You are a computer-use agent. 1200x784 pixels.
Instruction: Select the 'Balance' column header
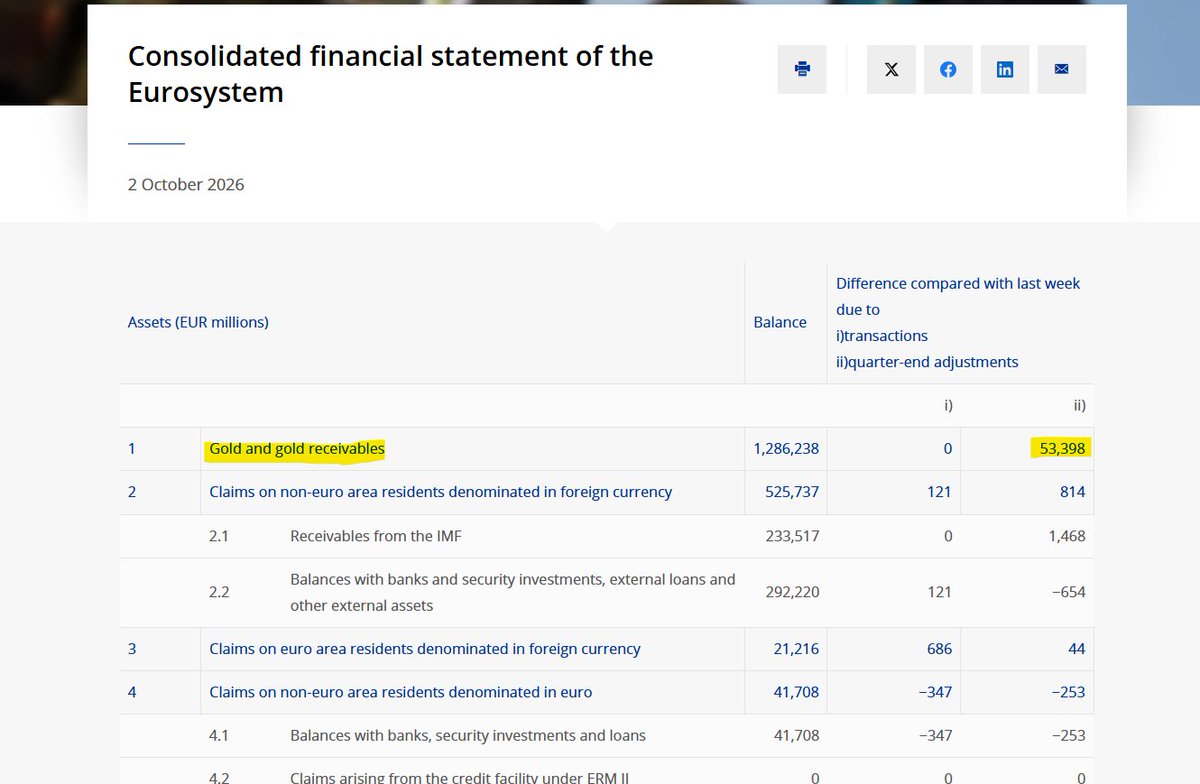pos(780,322)
